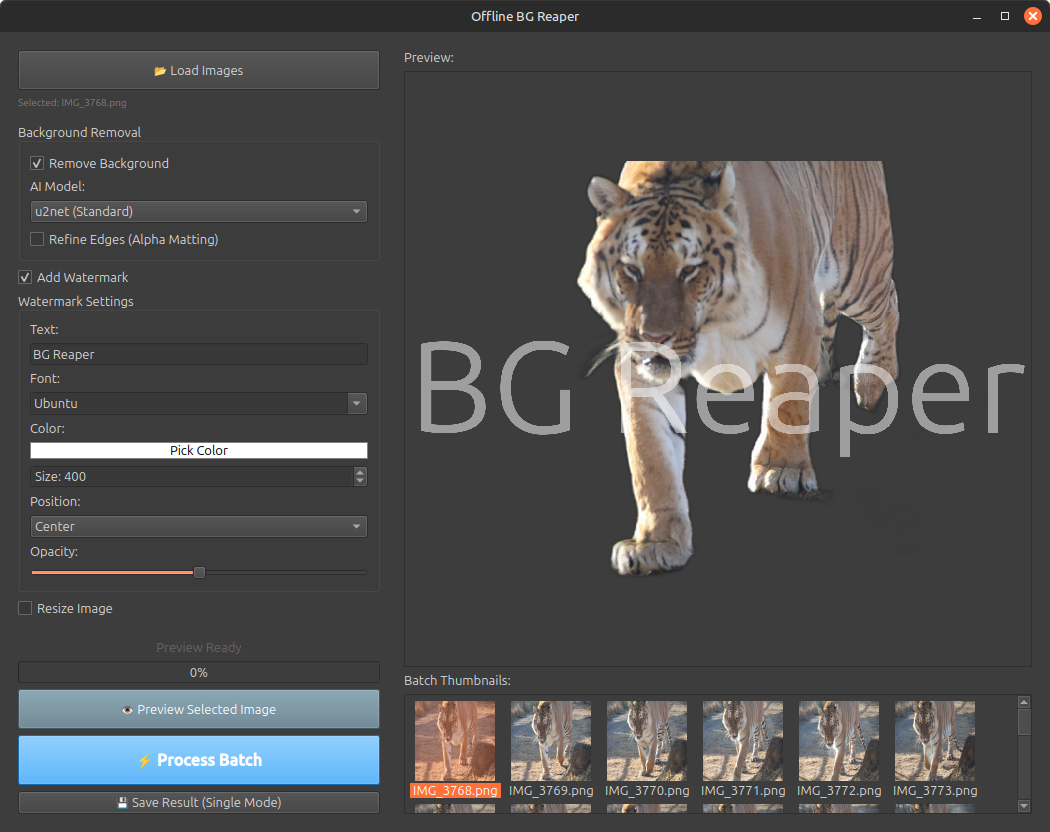This screenshot has width=1050, height=832.
Task: Click the IMG_3772.png file name label
Action: (x=839, y=790)
